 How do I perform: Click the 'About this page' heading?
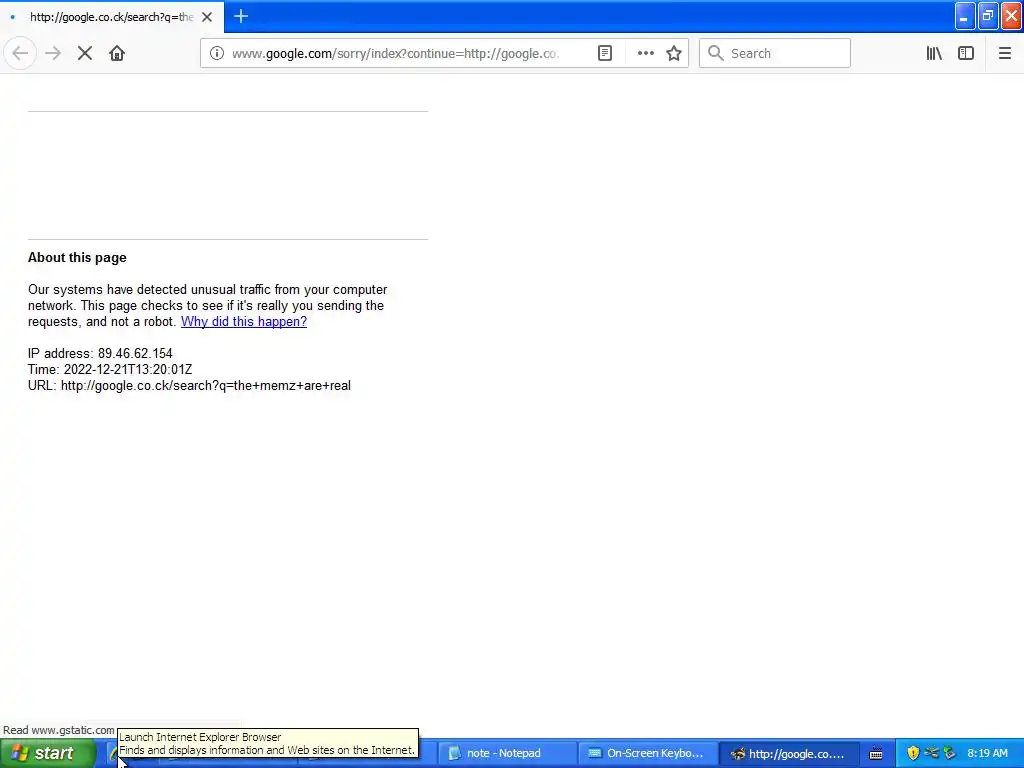click(x=77, y=257)
